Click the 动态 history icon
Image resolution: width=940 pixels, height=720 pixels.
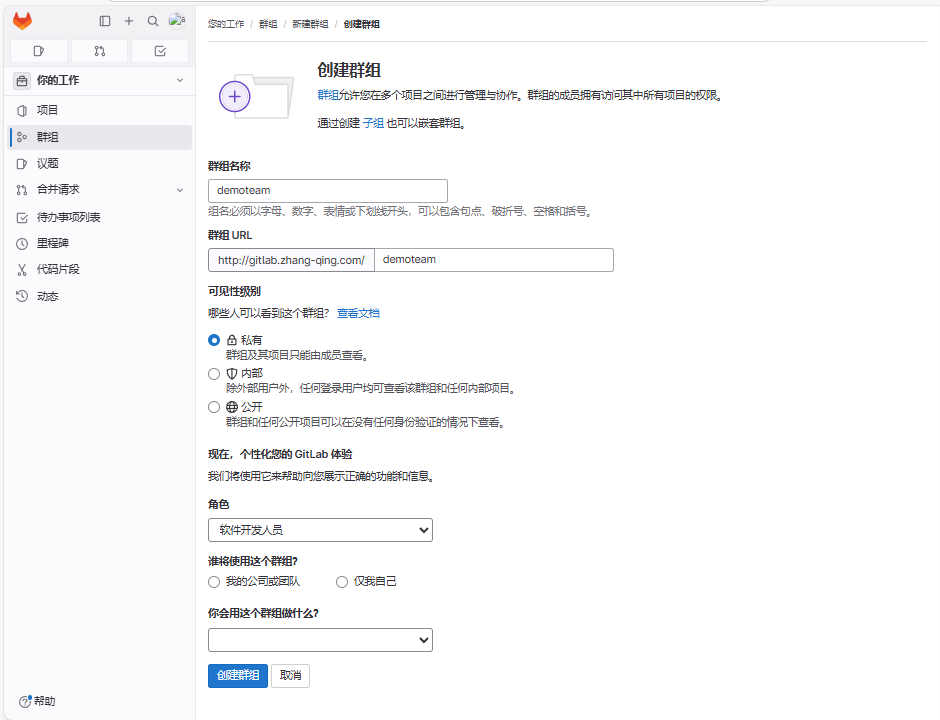[x=22, y=296]
